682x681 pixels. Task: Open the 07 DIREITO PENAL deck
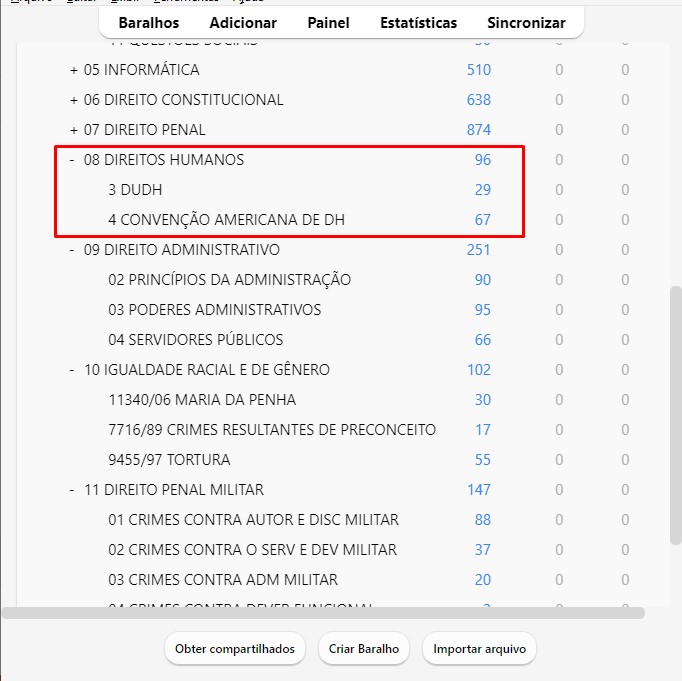tap(144, 130)
